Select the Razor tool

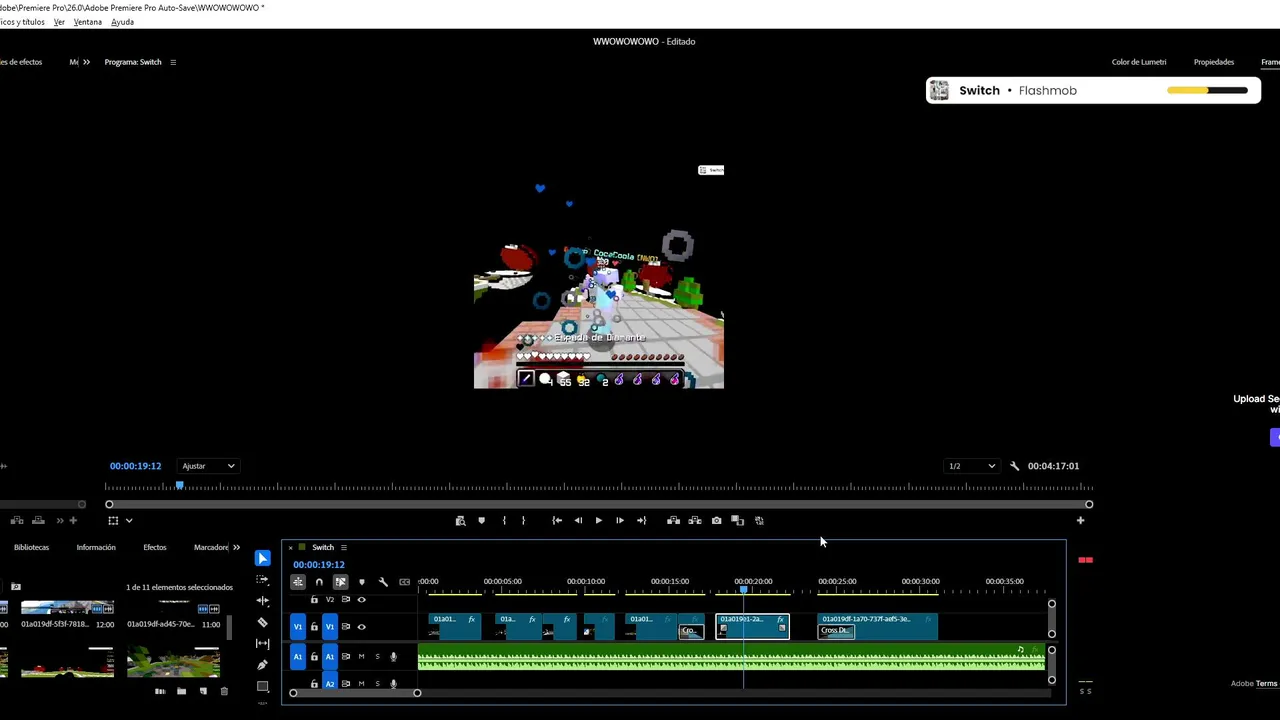263,622
